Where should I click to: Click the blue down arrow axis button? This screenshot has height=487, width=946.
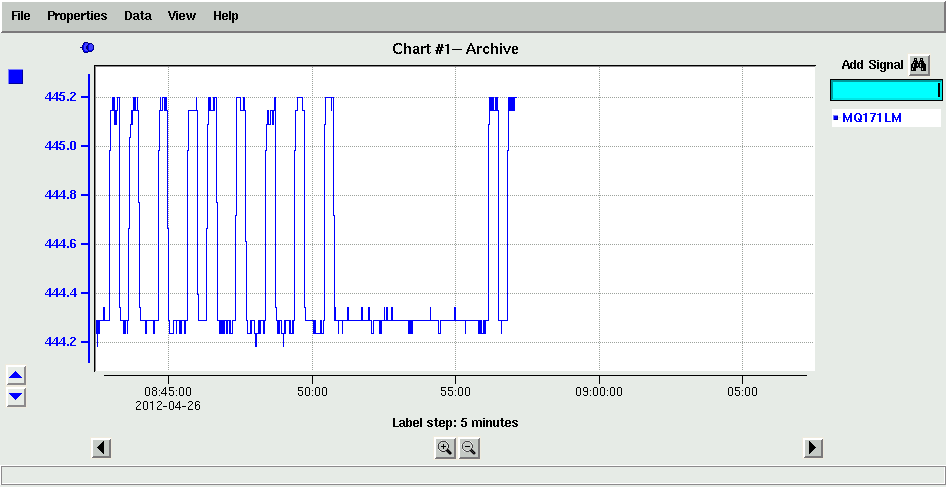pyautogui.click(x=16, y=396)
